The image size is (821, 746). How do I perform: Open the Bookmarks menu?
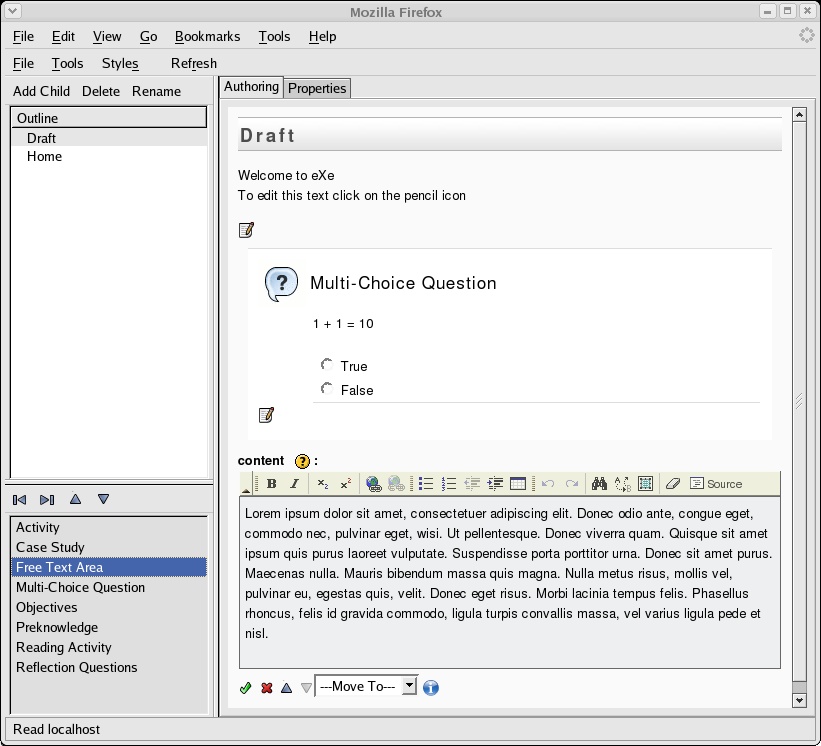[x=207, y=37]
